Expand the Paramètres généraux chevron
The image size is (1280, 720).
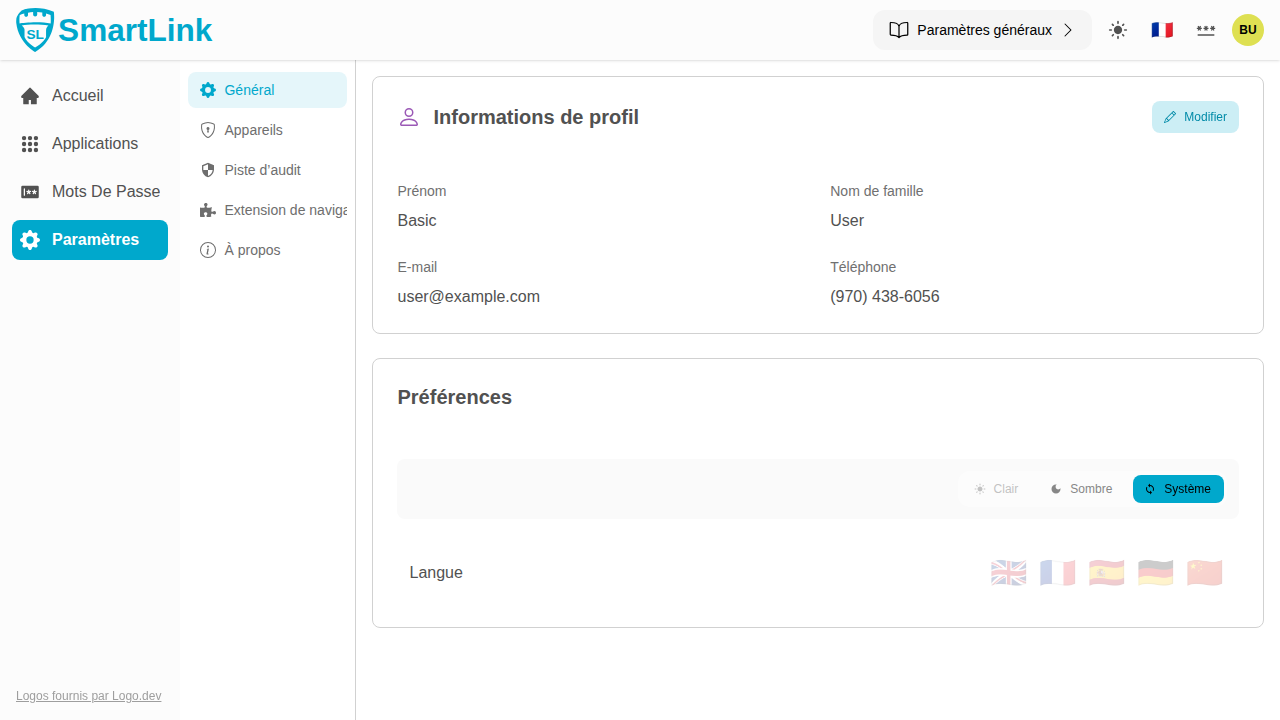click(1068, 30)
